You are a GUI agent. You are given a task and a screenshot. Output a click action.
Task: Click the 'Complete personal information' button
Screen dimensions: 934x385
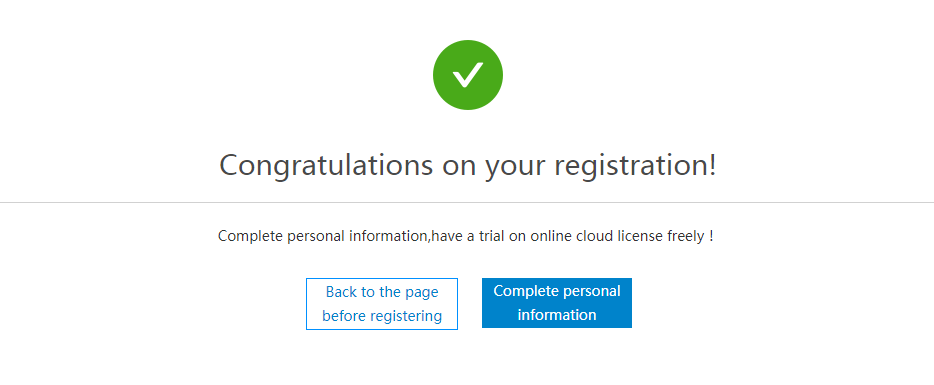click(556, 303)
